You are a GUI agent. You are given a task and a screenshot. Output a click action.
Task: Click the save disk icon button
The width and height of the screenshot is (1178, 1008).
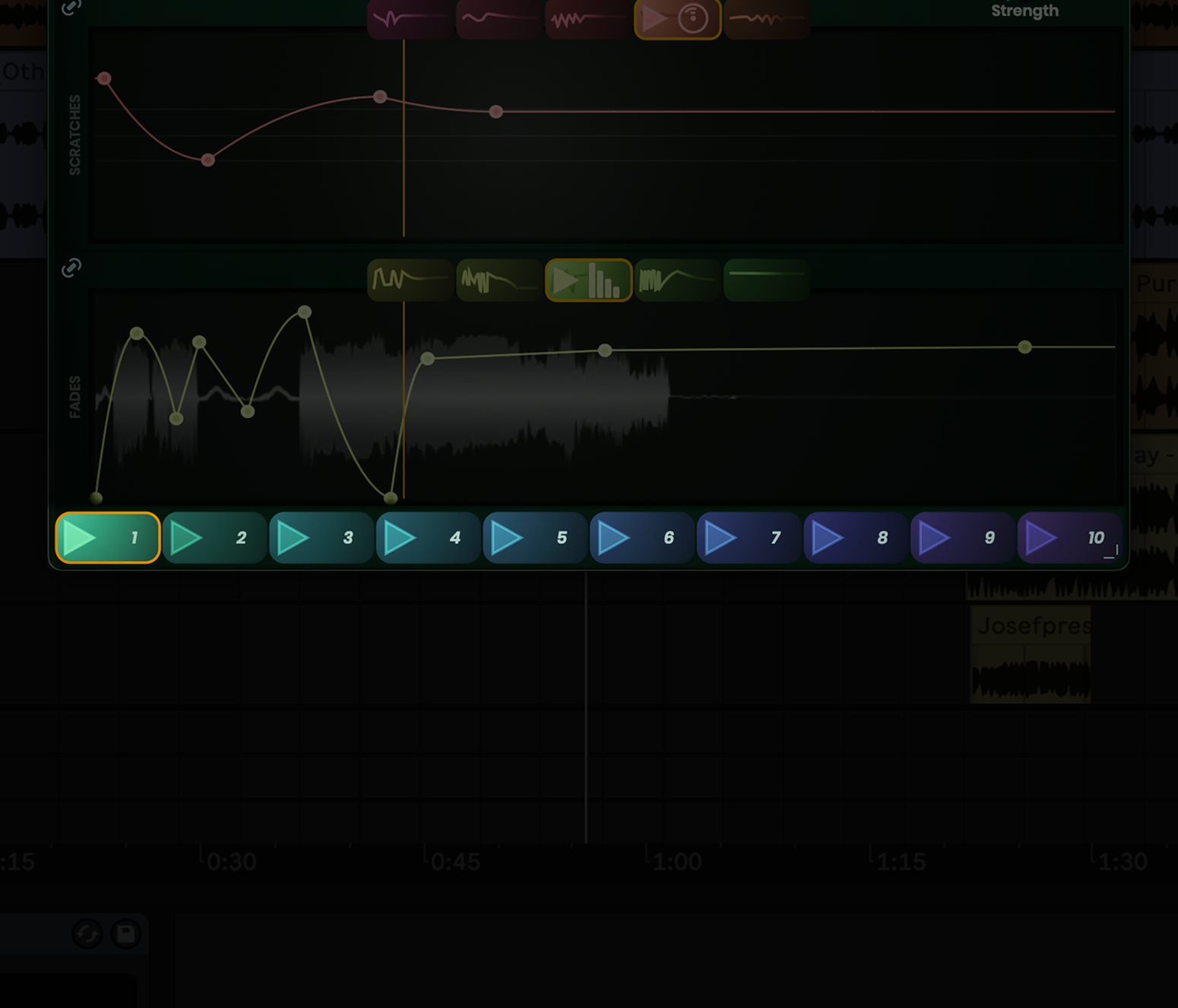[x=126, y=933]
